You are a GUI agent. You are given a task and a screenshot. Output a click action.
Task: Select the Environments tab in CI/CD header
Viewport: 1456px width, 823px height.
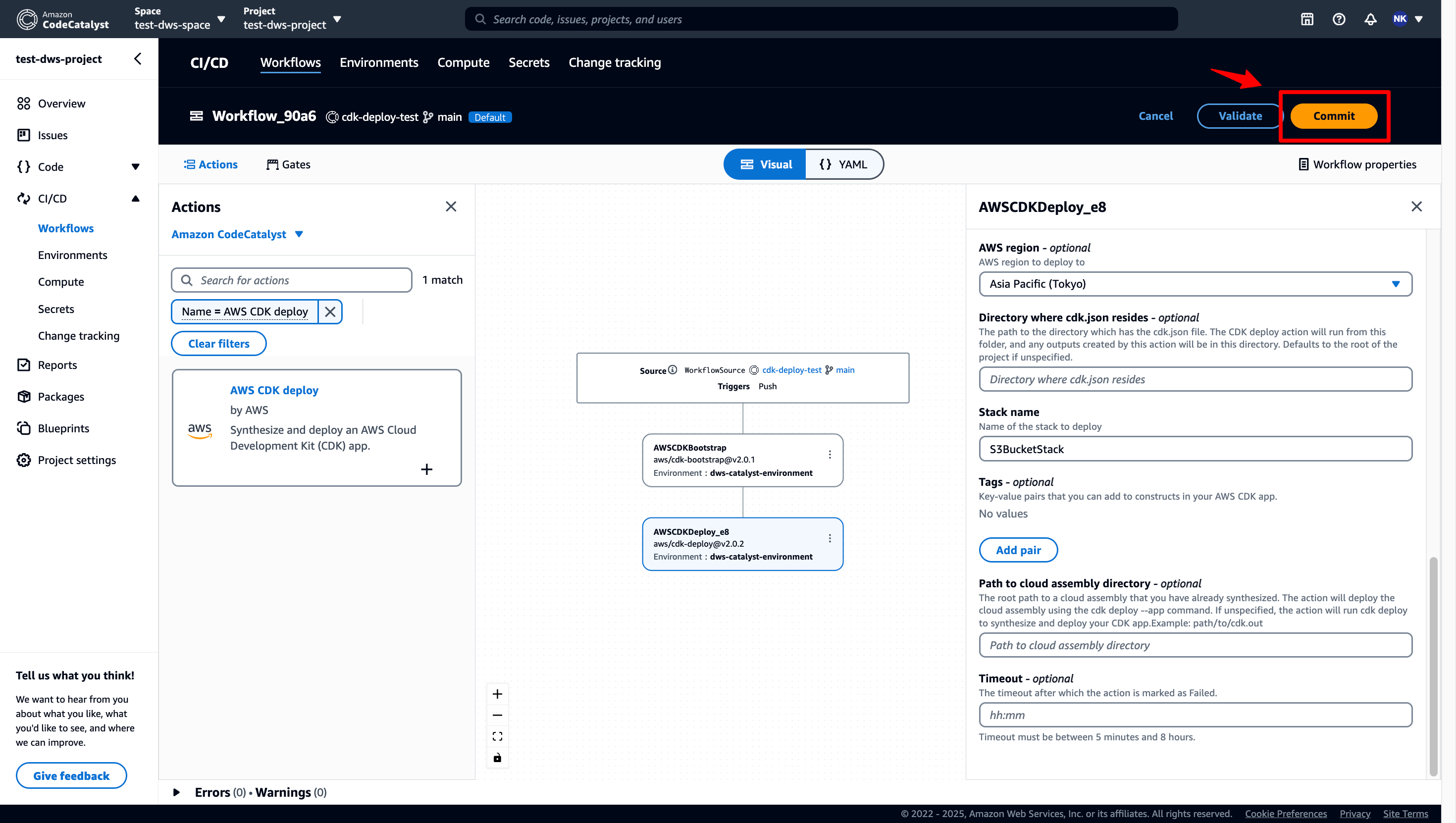pyautogui.click(x=379, y=62)
